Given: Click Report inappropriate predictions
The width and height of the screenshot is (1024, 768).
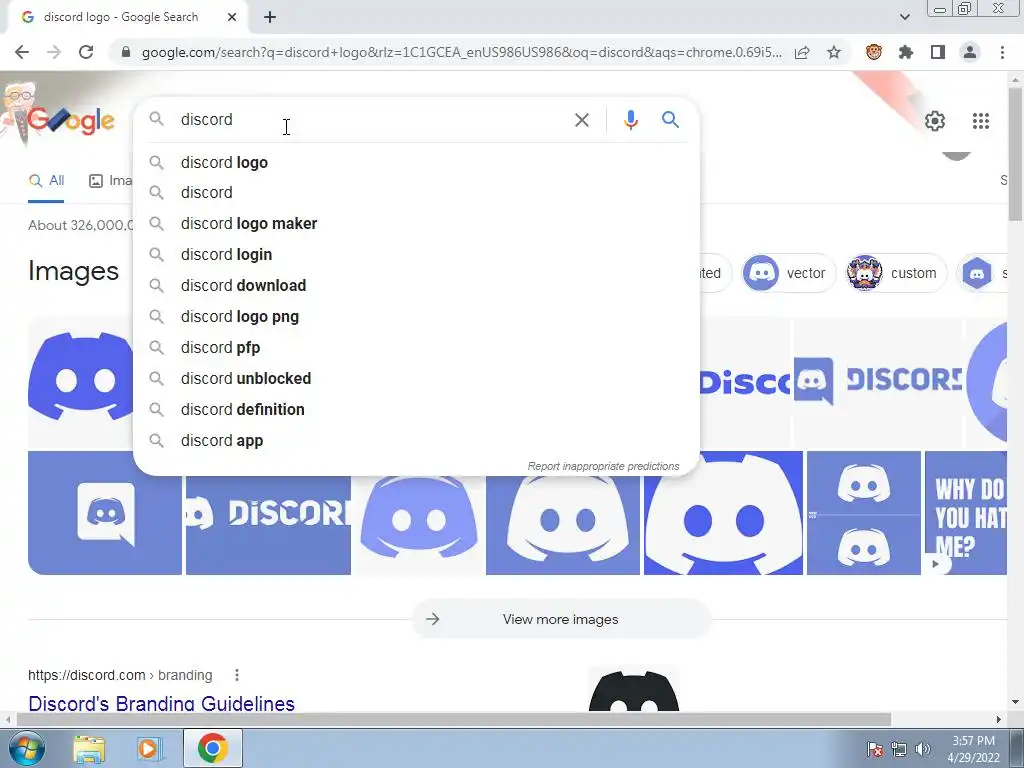Looking at the screenshot, I should (x=603, y=466).
